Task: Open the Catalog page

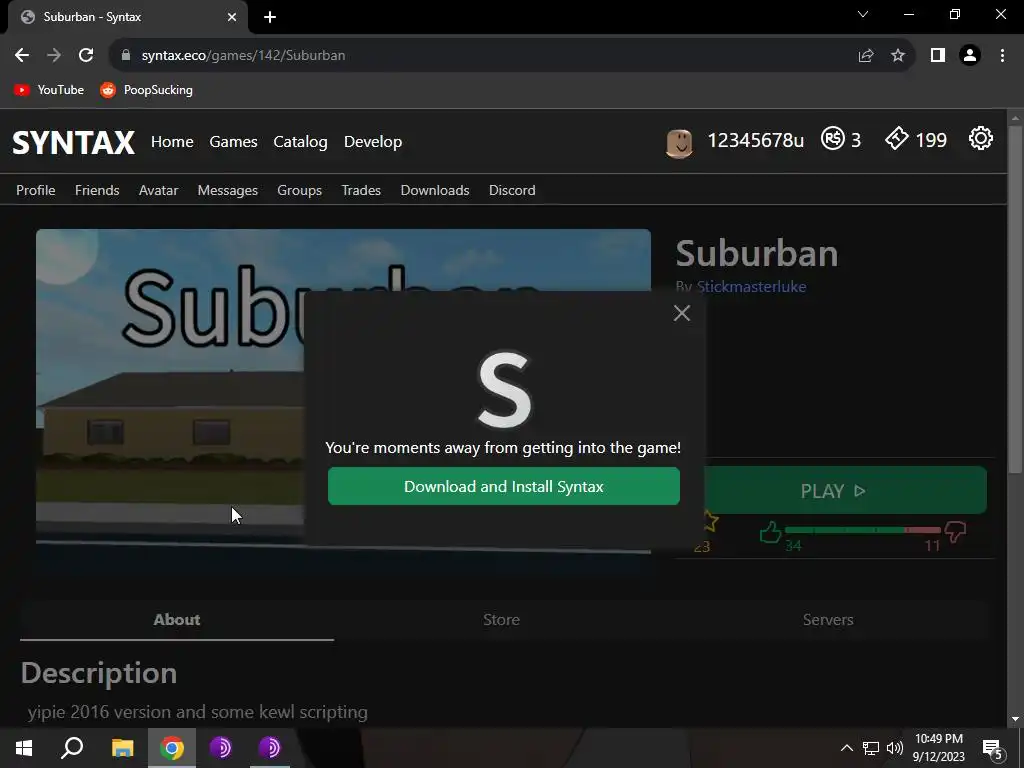Action: (300, 142)
